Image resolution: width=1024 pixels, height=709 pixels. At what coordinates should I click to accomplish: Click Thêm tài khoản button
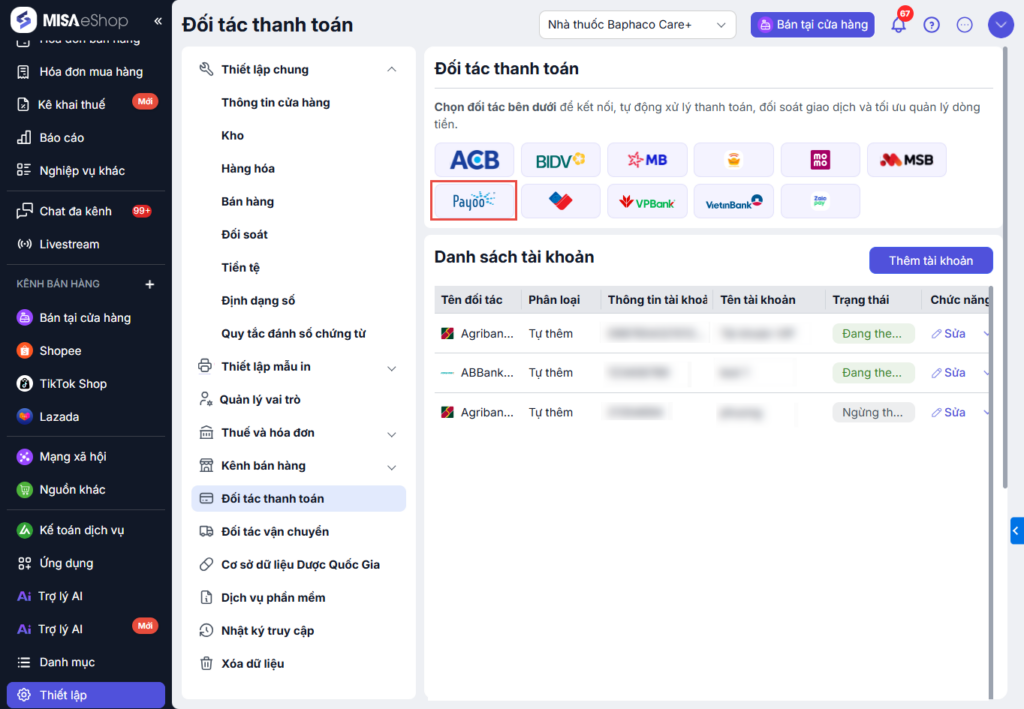tap(931, 260)
